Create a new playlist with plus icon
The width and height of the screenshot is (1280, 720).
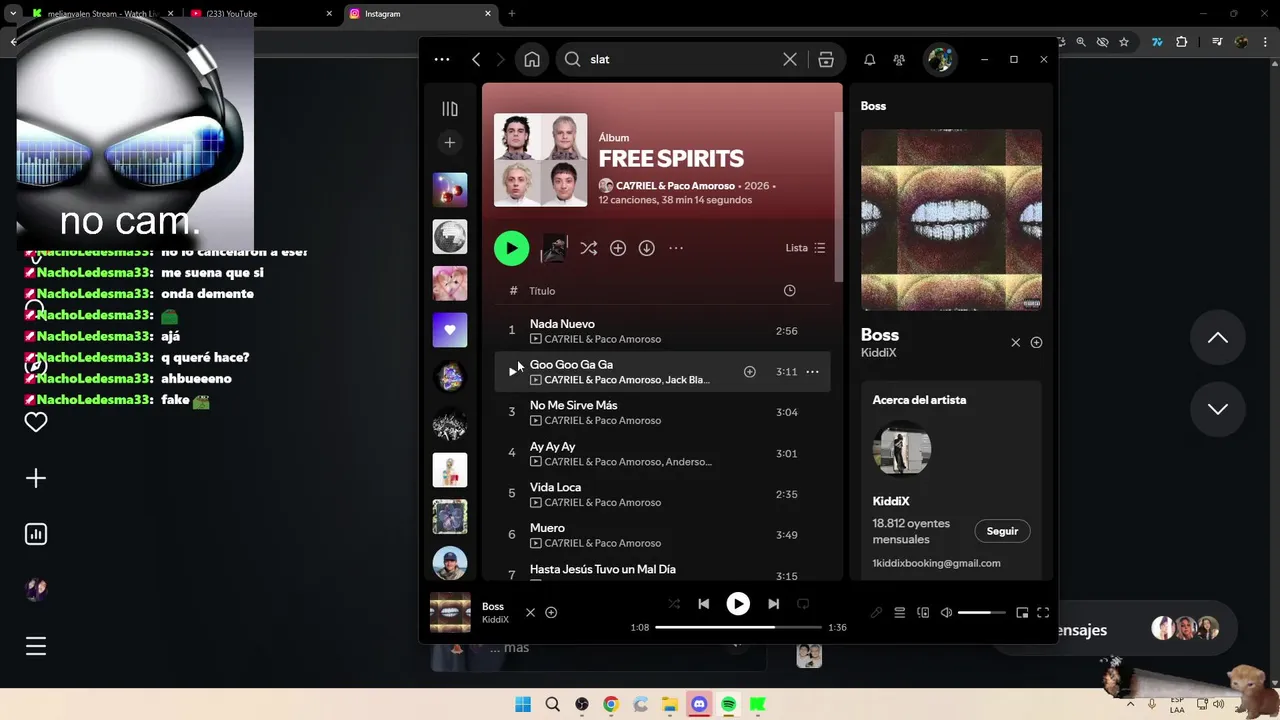pos(450,143)
